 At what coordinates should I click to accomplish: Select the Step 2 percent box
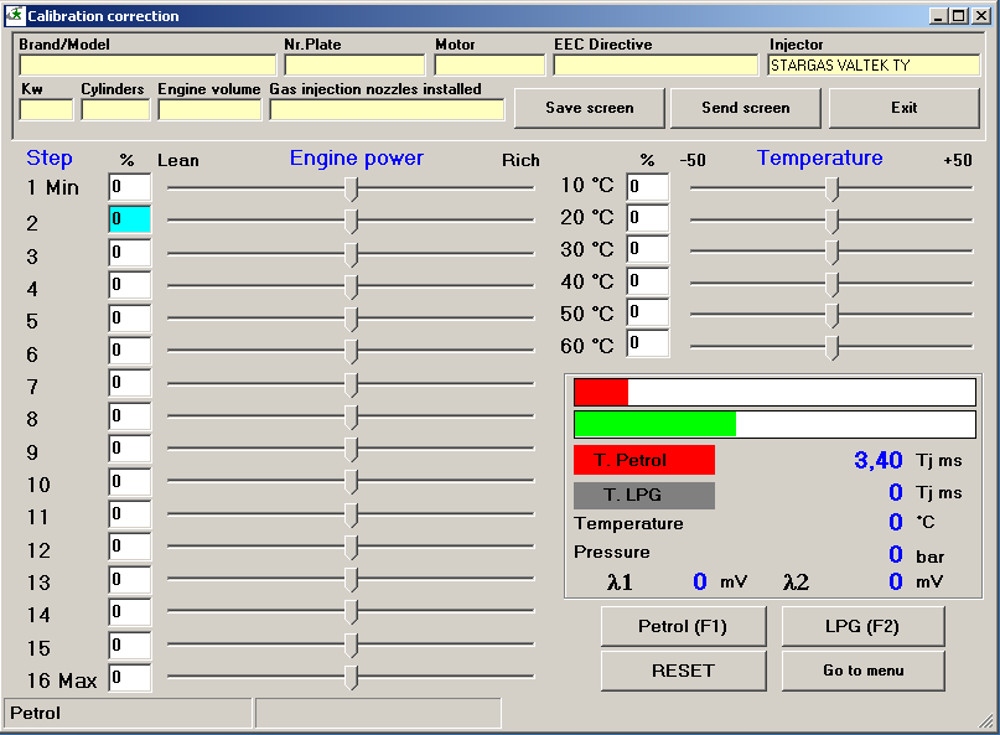coord(130,220)
